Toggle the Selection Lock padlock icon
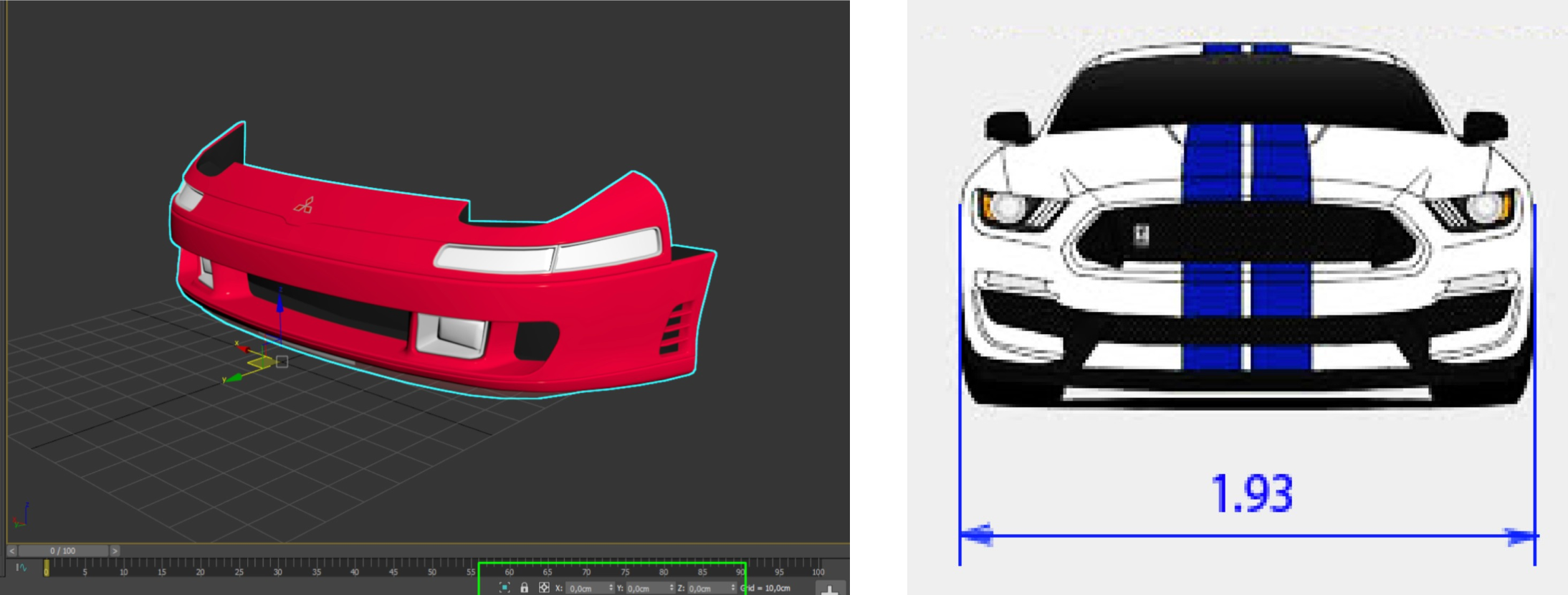1568x595 pixels. [x=525, y=588]
